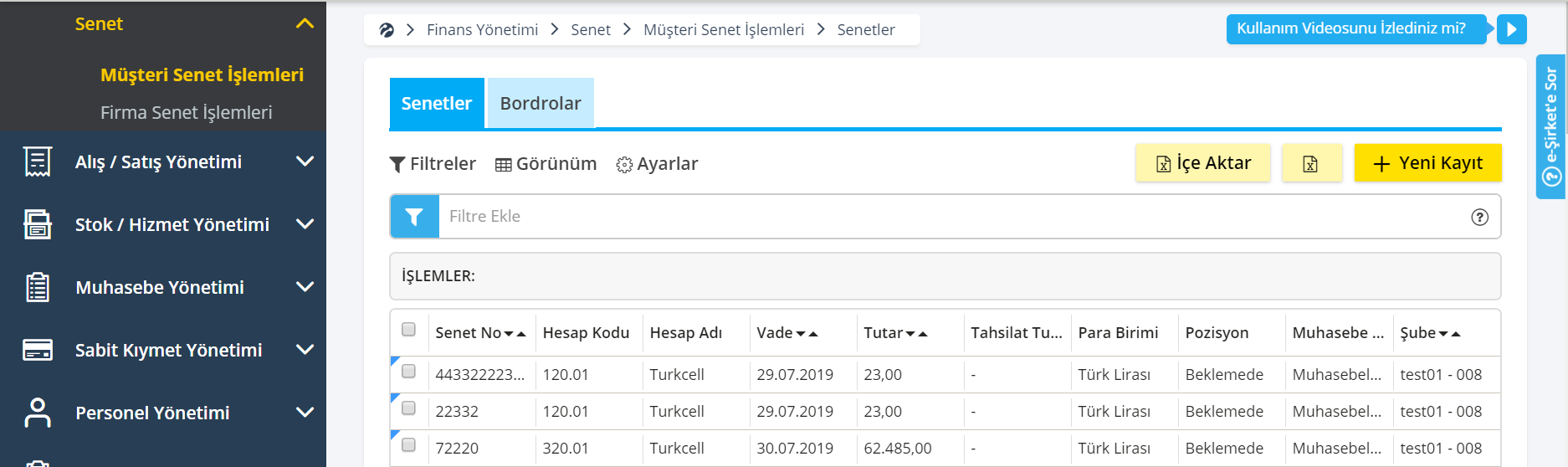Switch to the Senetler tab
This screenshot has width=1568, height=467.
tap(437, 103)
